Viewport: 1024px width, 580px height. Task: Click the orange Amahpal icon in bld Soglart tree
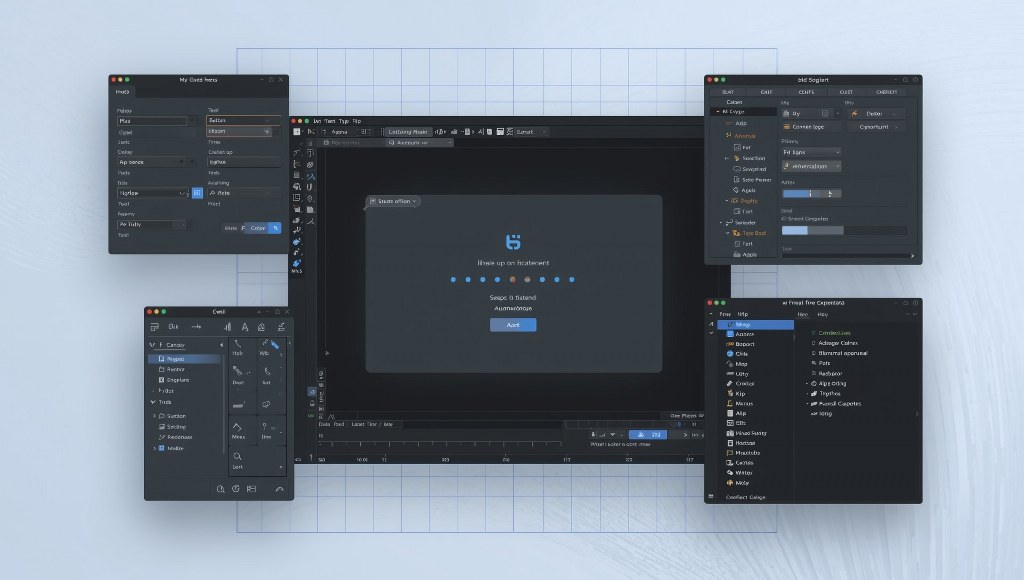pos(729,136)
